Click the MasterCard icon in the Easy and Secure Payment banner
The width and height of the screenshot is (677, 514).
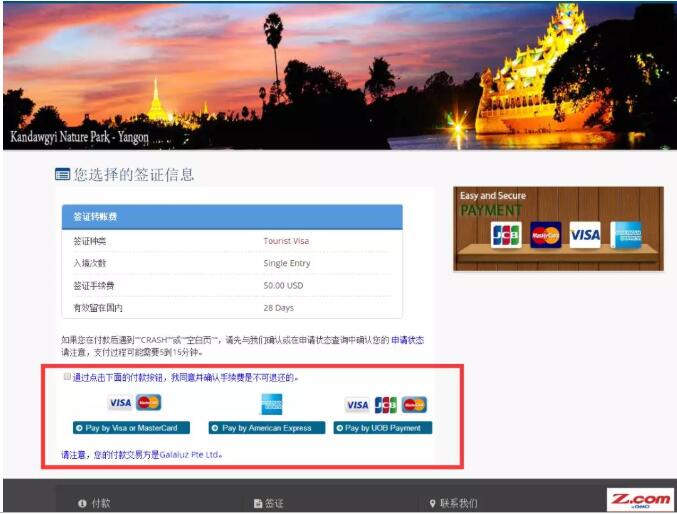click(546, 235)
